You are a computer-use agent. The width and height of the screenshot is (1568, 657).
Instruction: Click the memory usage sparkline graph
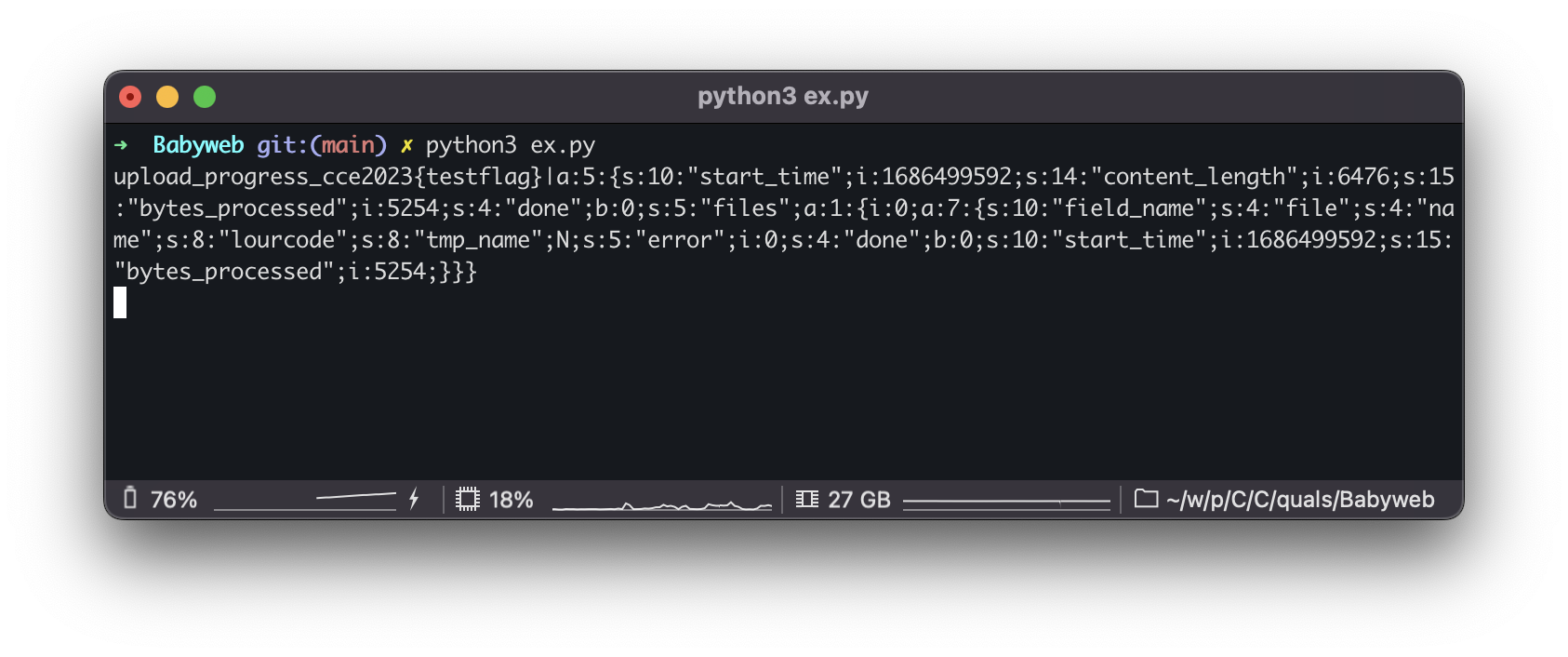point(1006,503)
